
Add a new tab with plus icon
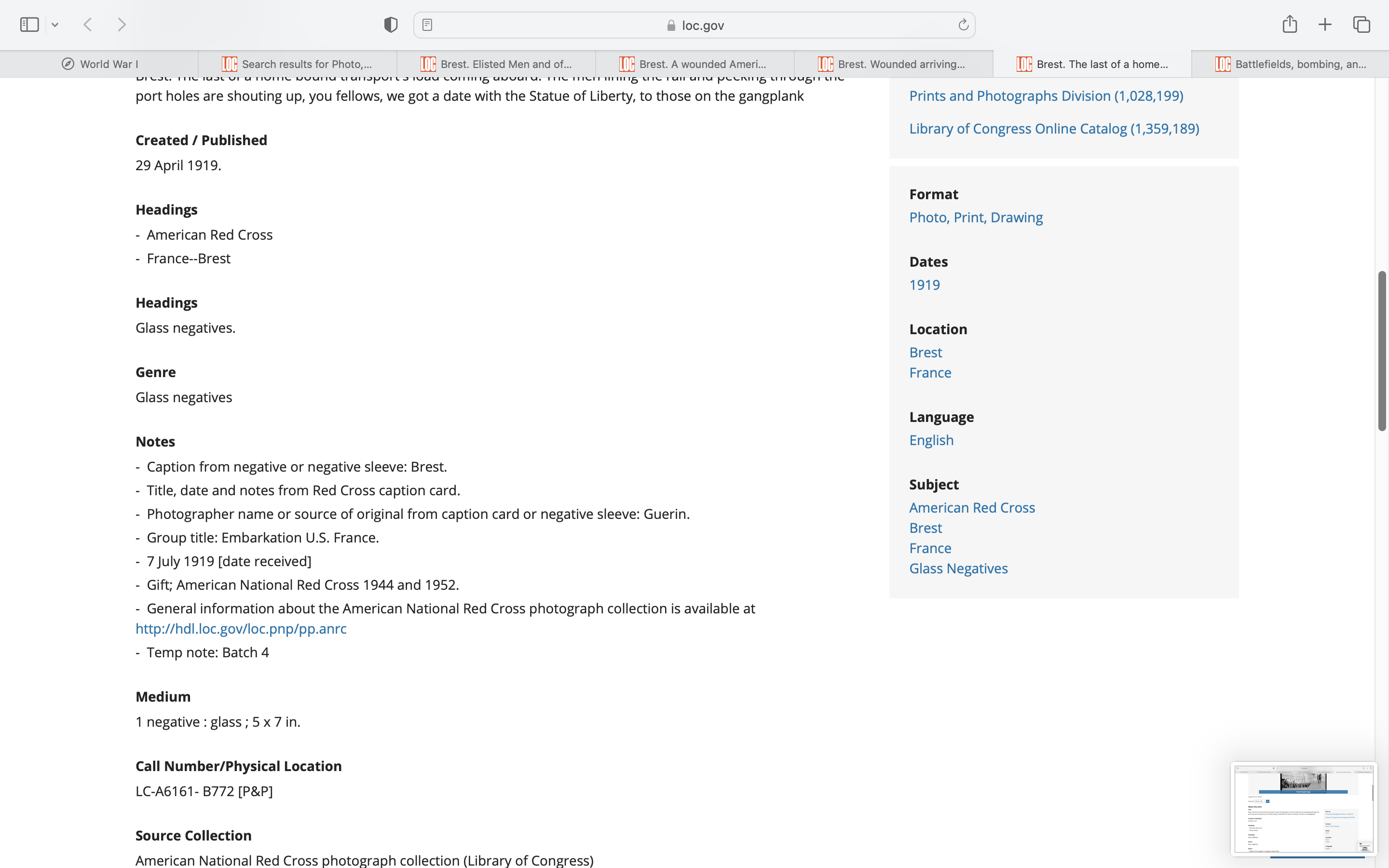pyautogui.click(x=1325, y=25)
